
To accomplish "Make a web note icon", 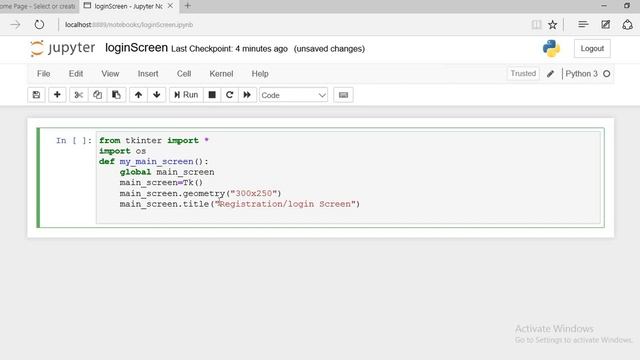I will point(606,24).
